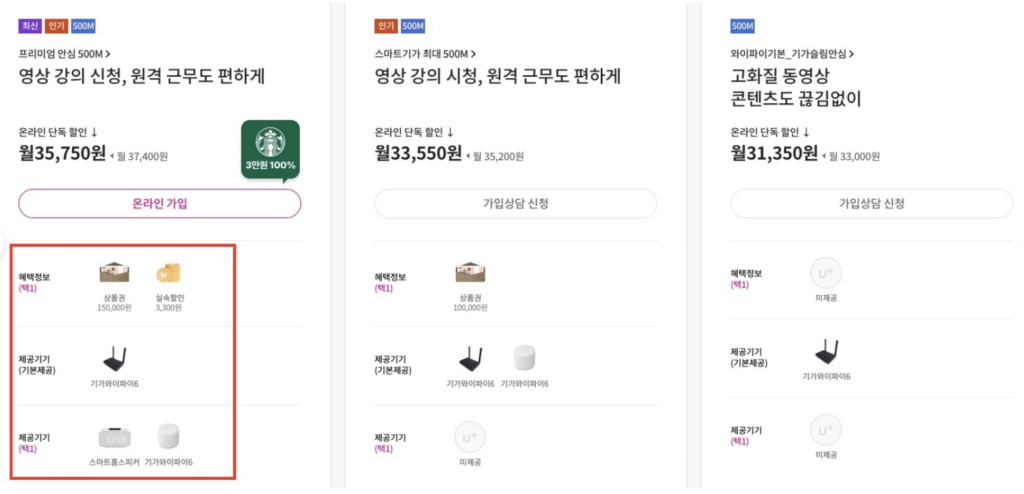The height and width of the screenshot is (494, 1024).
Task: Click the white 기가와이파이6 mesh device in middle plan
Action: 524,358
